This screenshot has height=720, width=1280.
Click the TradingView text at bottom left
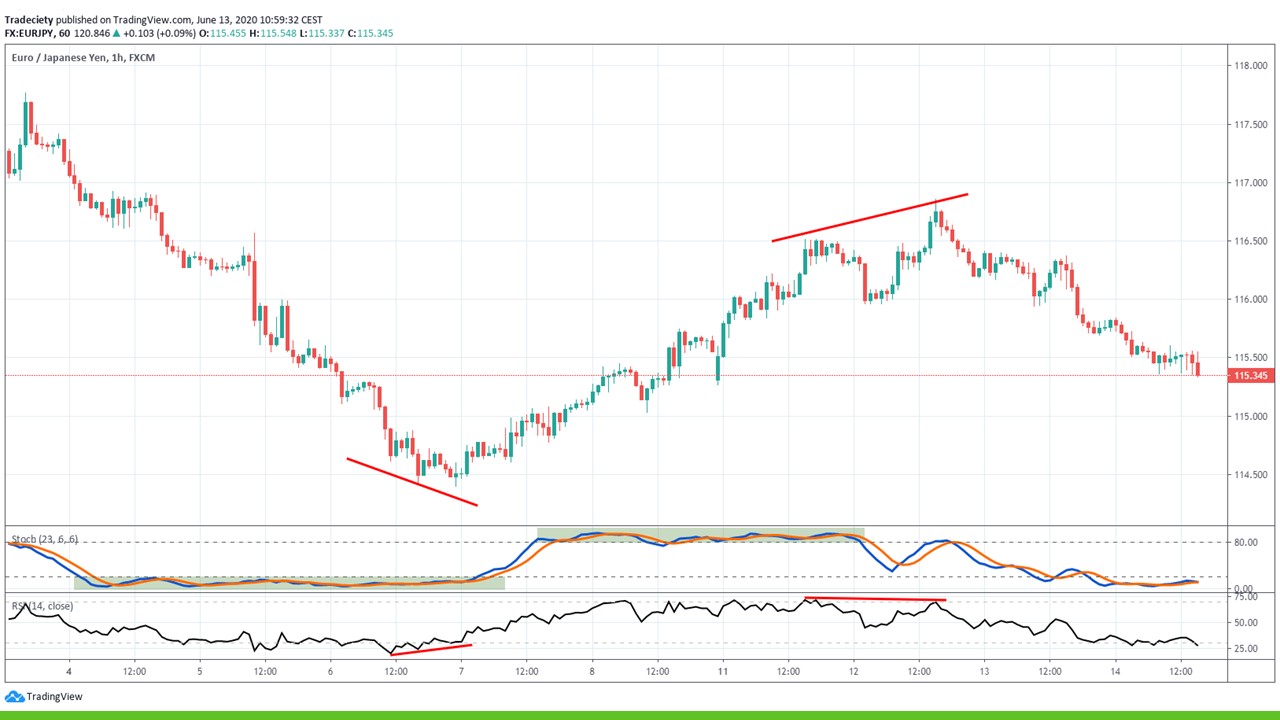pyautogui.click(x=55, y=697)
